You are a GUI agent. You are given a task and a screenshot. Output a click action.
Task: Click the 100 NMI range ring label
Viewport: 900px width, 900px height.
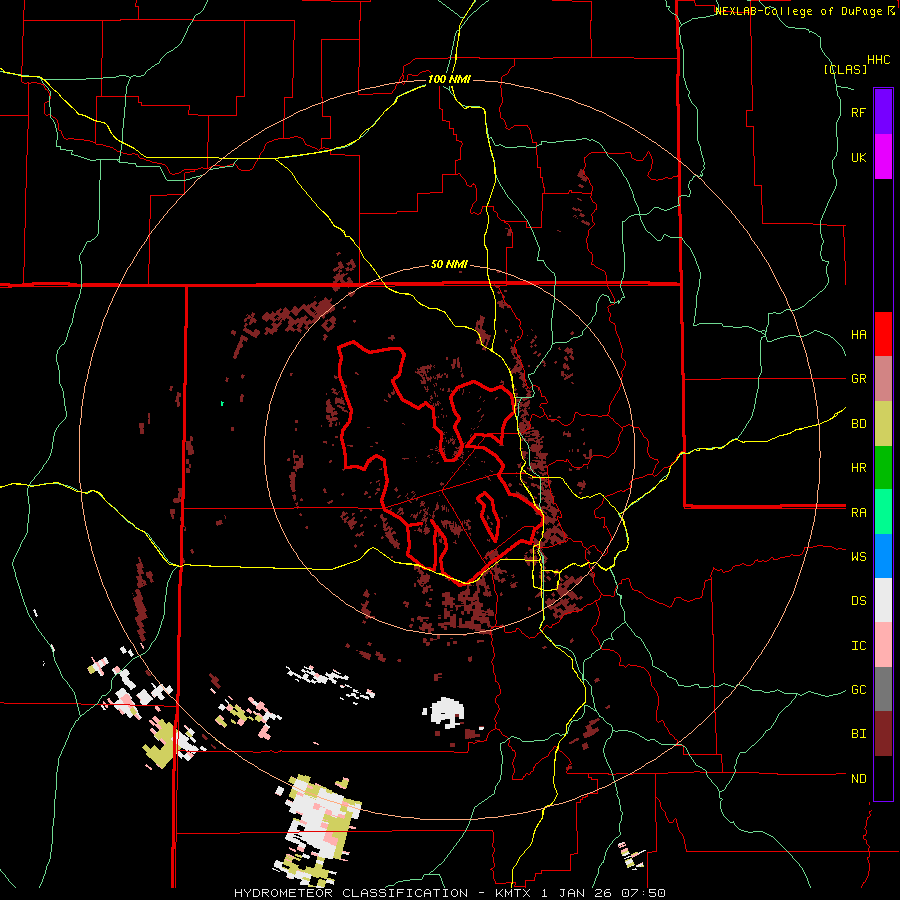point(449,79)
